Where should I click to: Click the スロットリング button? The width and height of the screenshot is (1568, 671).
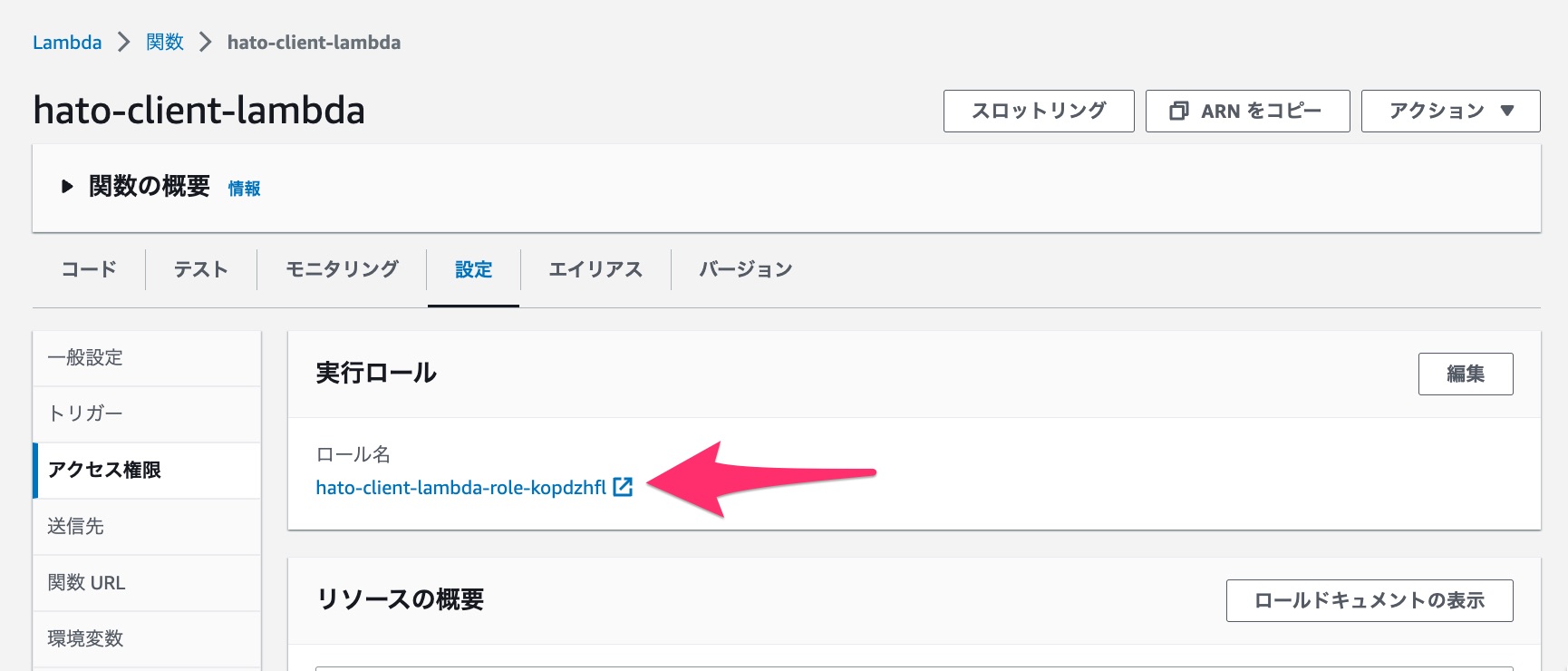(1038, 111)
